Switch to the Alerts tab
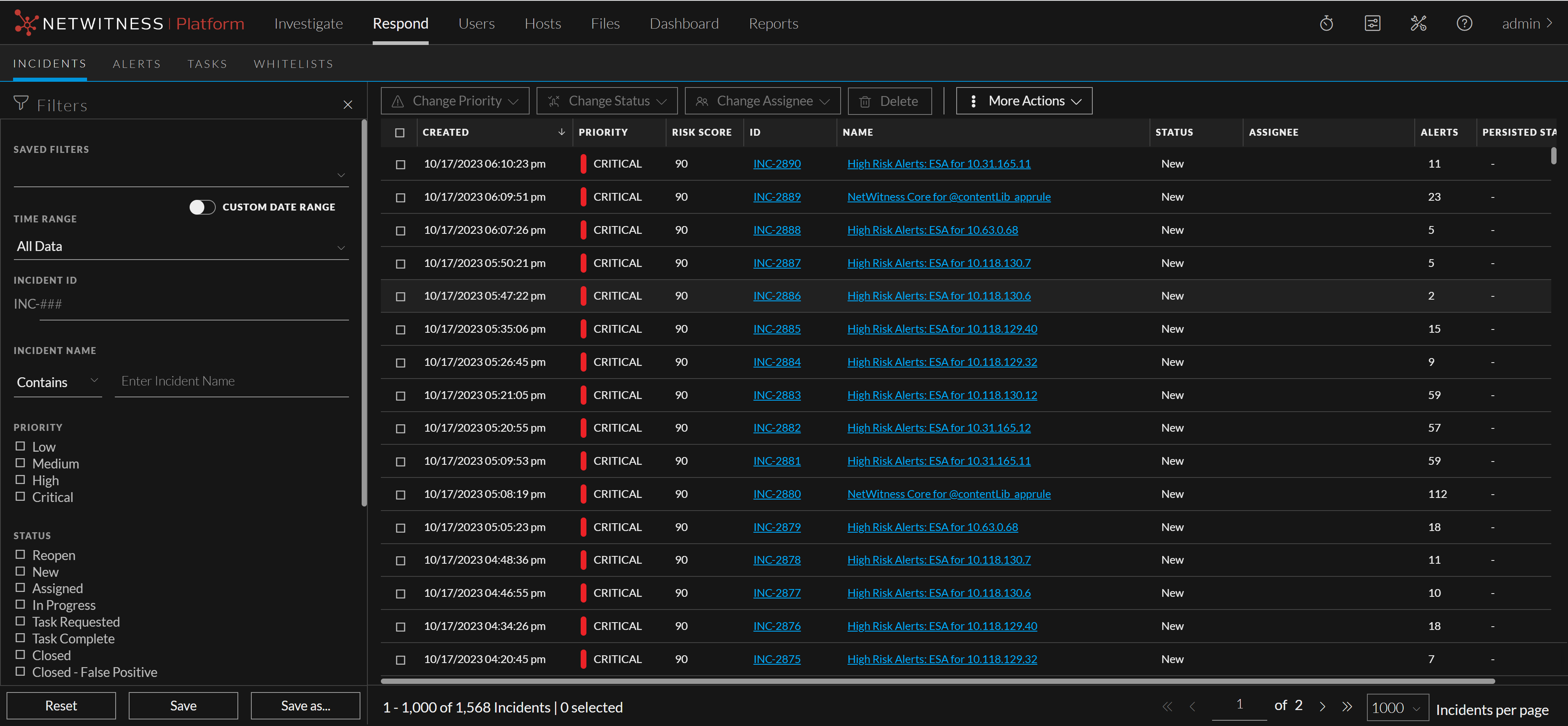Screen dimensions: 1568x726 tap(136, 64)
